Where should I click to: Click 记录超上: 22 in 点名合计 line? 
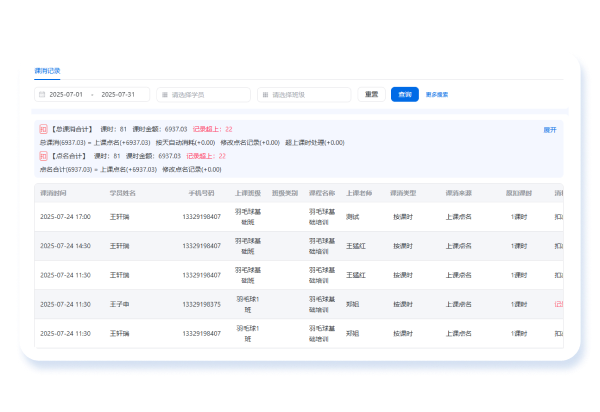(x=206, y=156)
